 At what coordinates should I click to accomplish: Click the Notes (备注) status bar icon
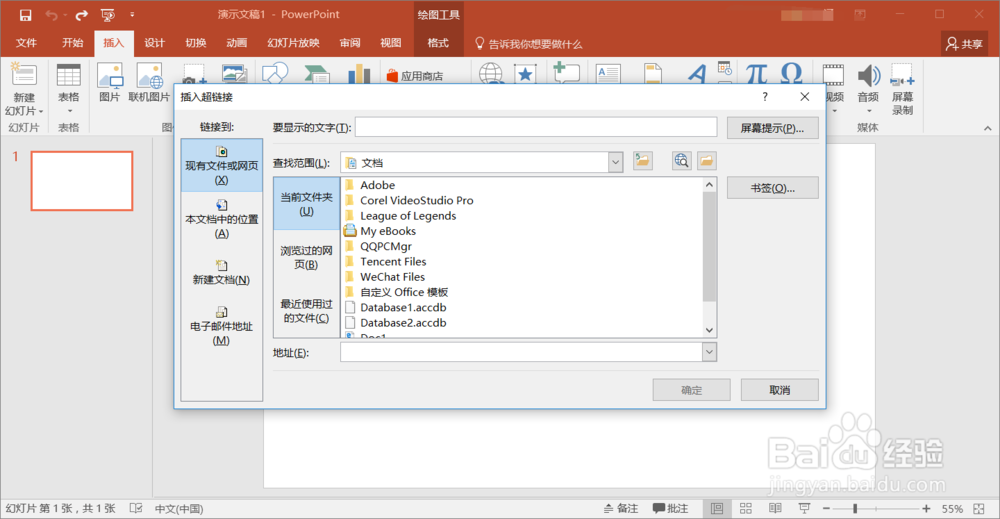point(621,508)
